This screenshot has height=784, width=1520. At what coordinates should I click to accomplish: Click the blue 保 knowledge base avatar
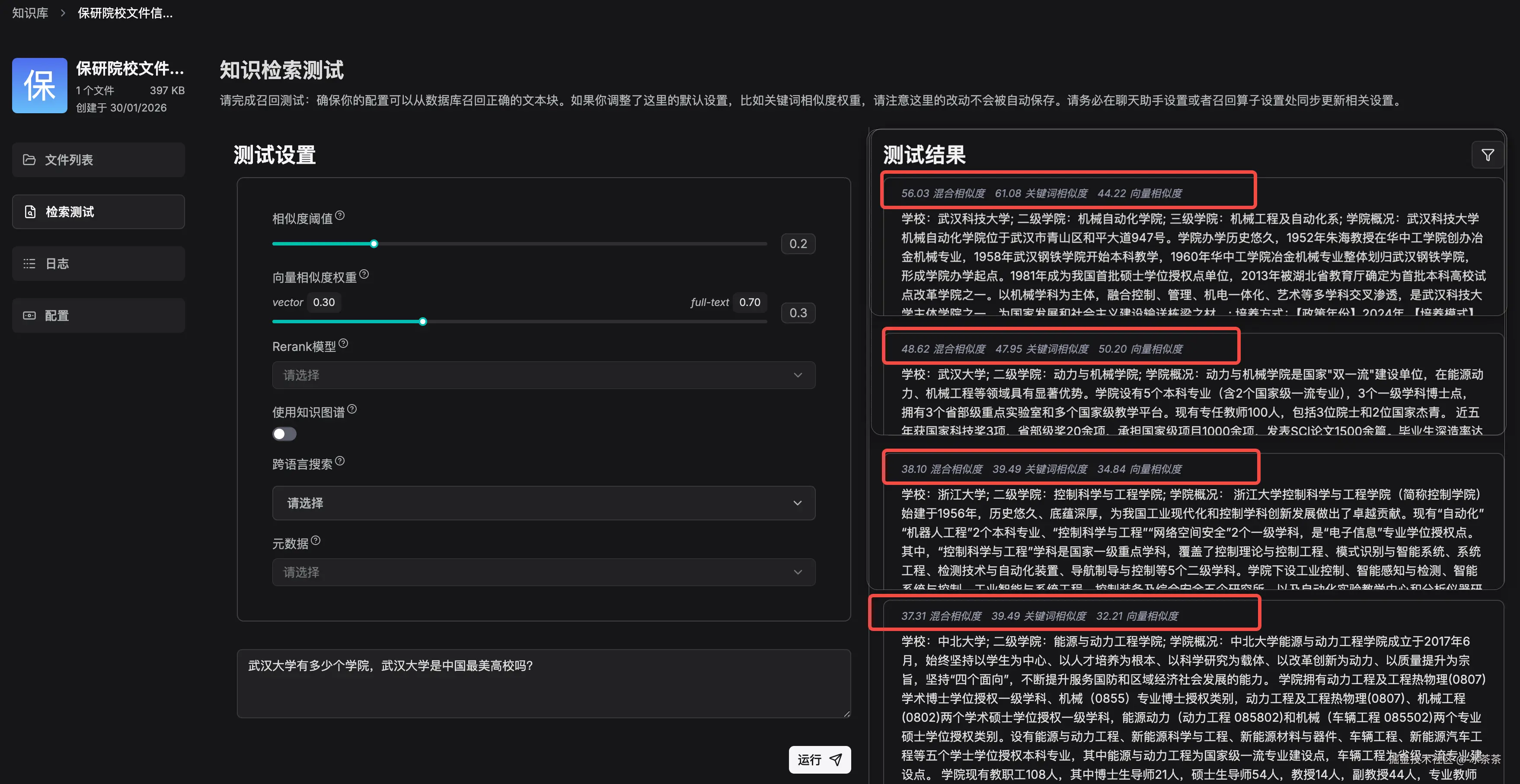(x=39, y=86)
